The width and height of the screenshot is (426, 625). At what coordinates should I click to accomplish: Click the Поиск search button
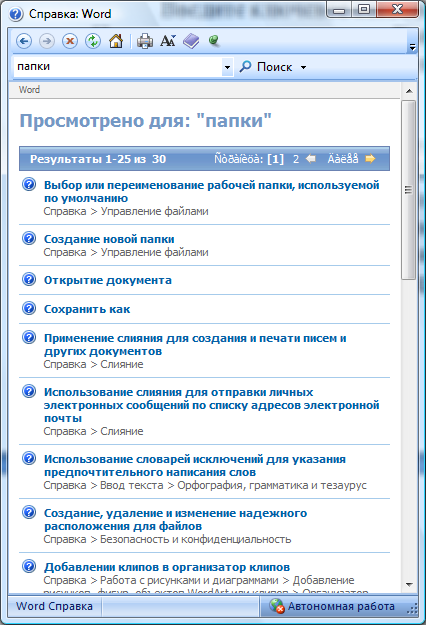click(266, 67)
